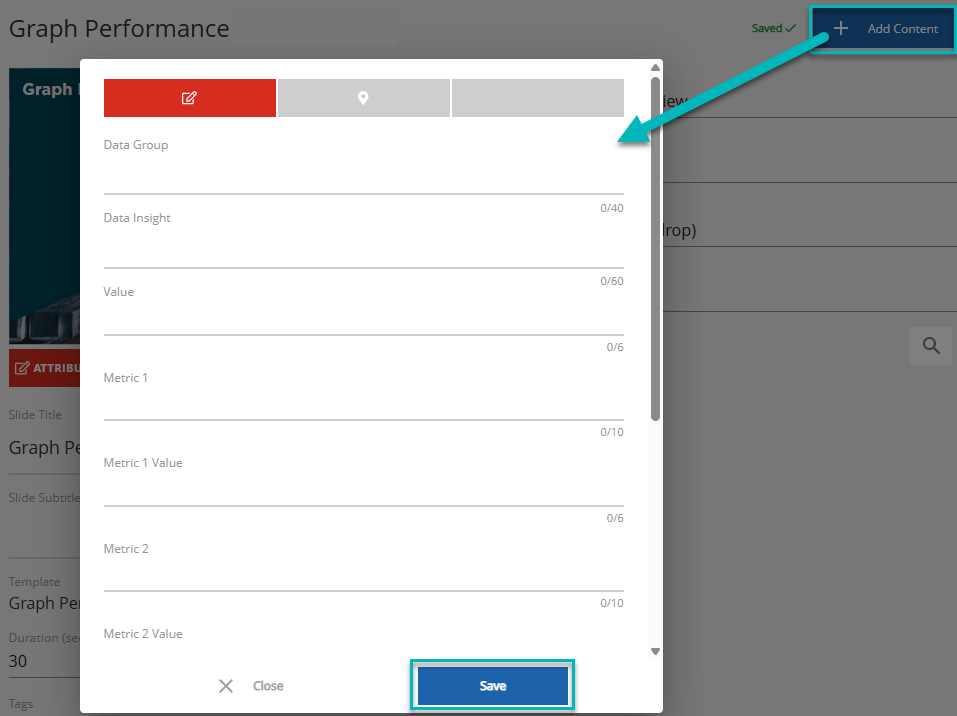
Task: Click the magnifier search icon
Action: pyautogui.click(x=931, y=346)
